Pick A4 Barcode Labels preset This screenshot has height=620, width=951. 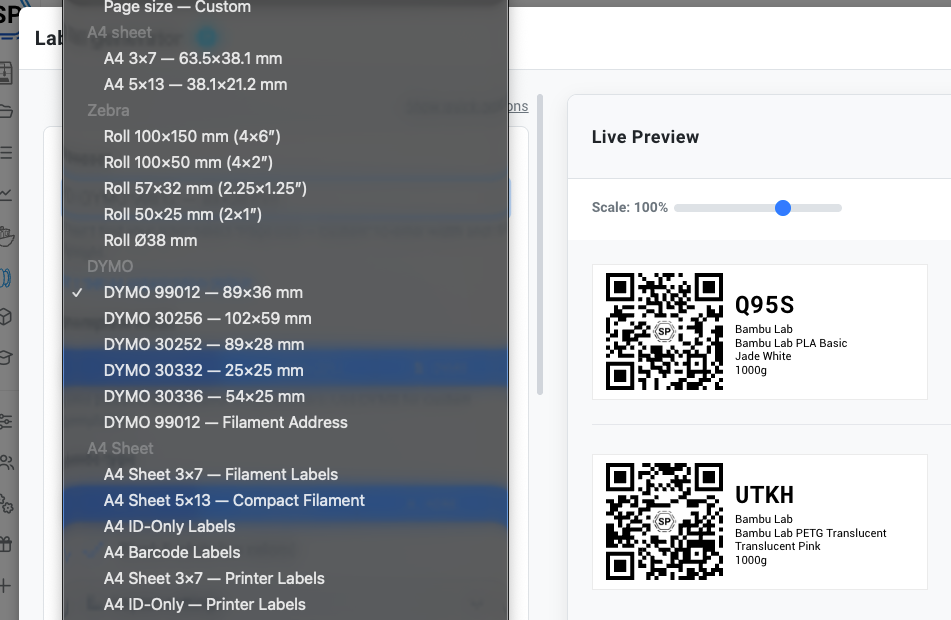coord(285,553)
